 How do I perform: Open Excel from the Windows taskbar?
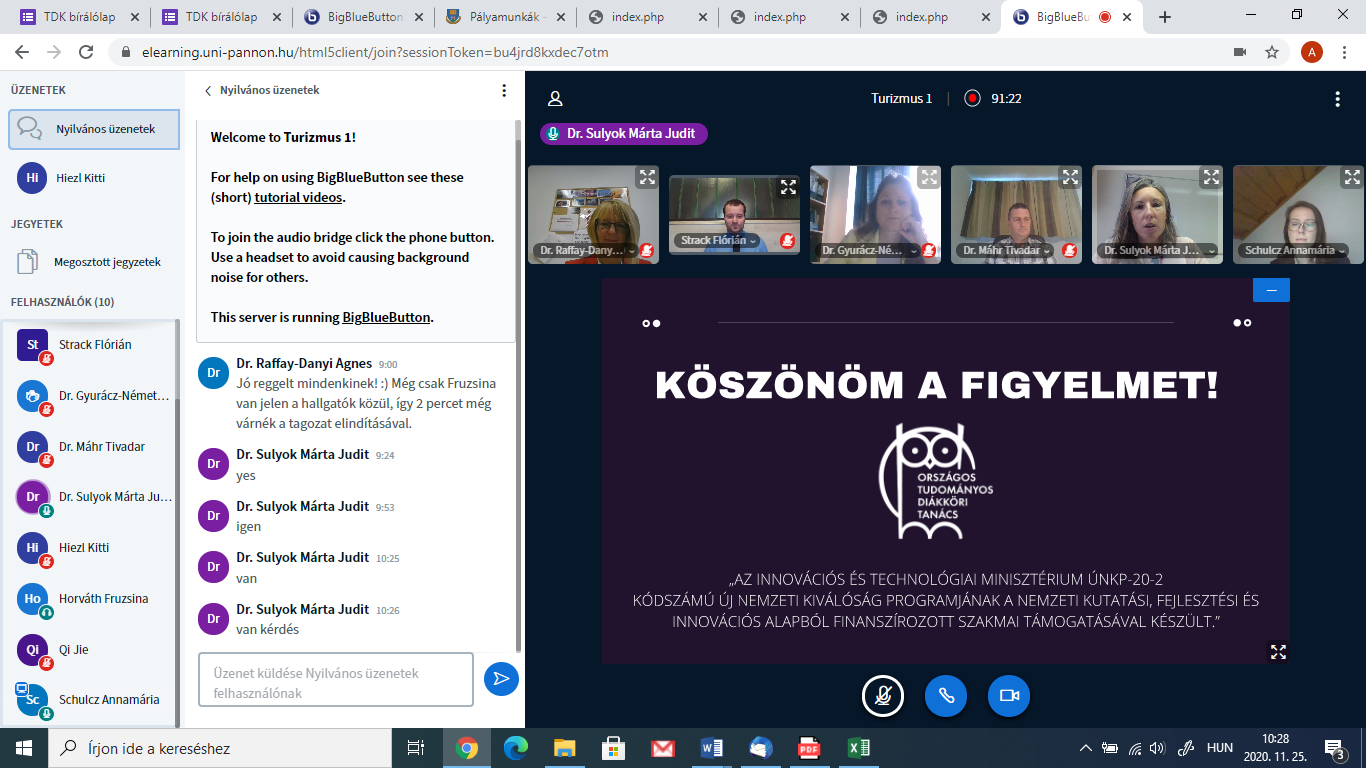pos(858,748)
